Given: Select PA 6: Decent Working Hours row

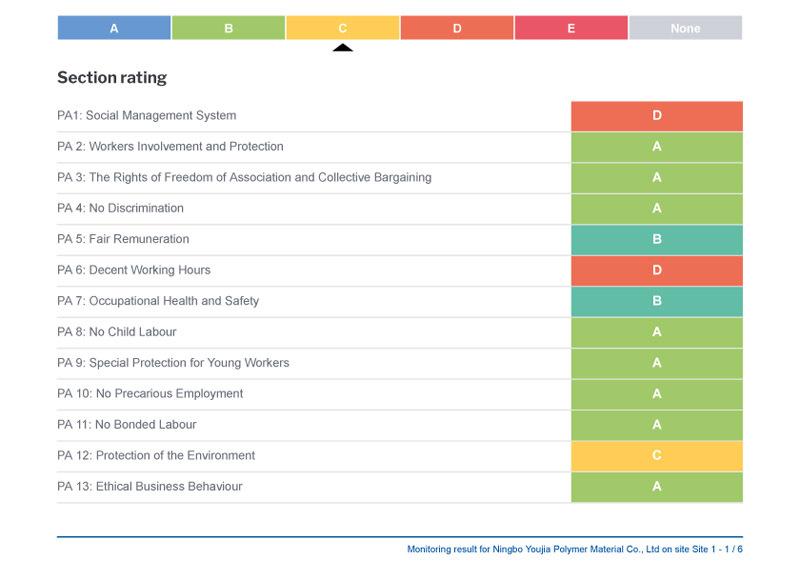Looking at the screenshot, I should click(134, 270).
